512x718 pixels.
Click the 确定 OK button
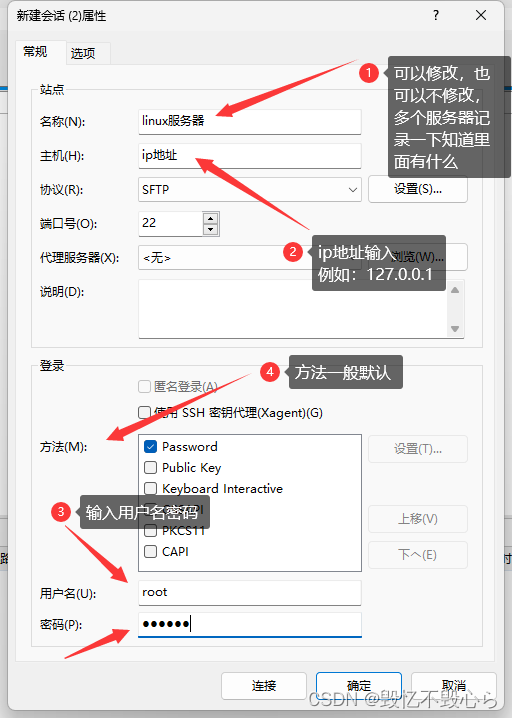[359, 686]
